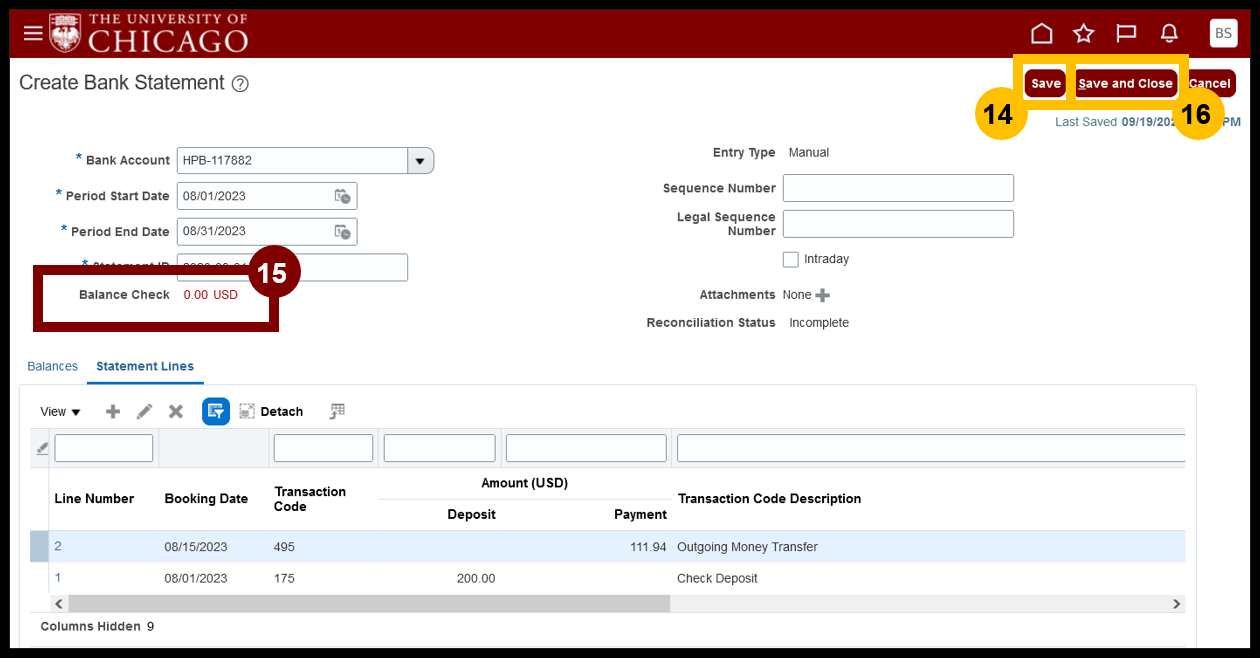Click Save and Close button
The height and width of the screenshot is (658, 1260).
point(1126,83)
